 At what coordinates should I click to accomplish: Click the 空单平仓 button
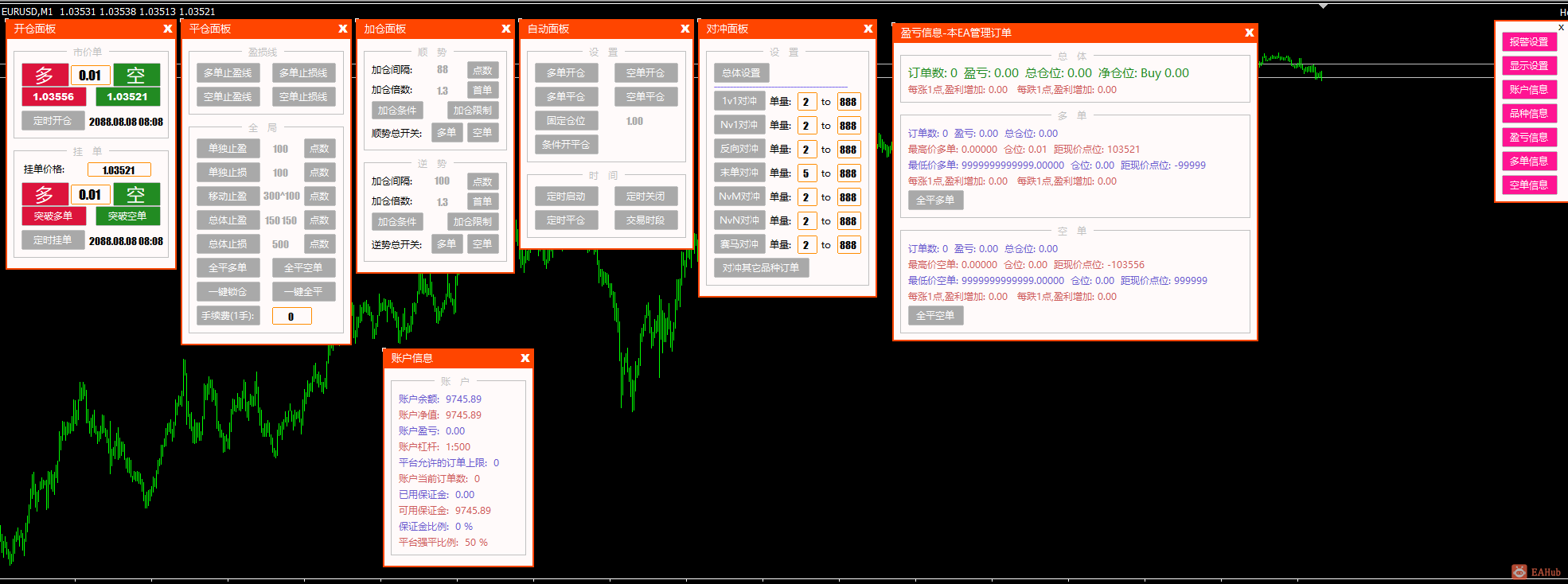tap(646, 96)
